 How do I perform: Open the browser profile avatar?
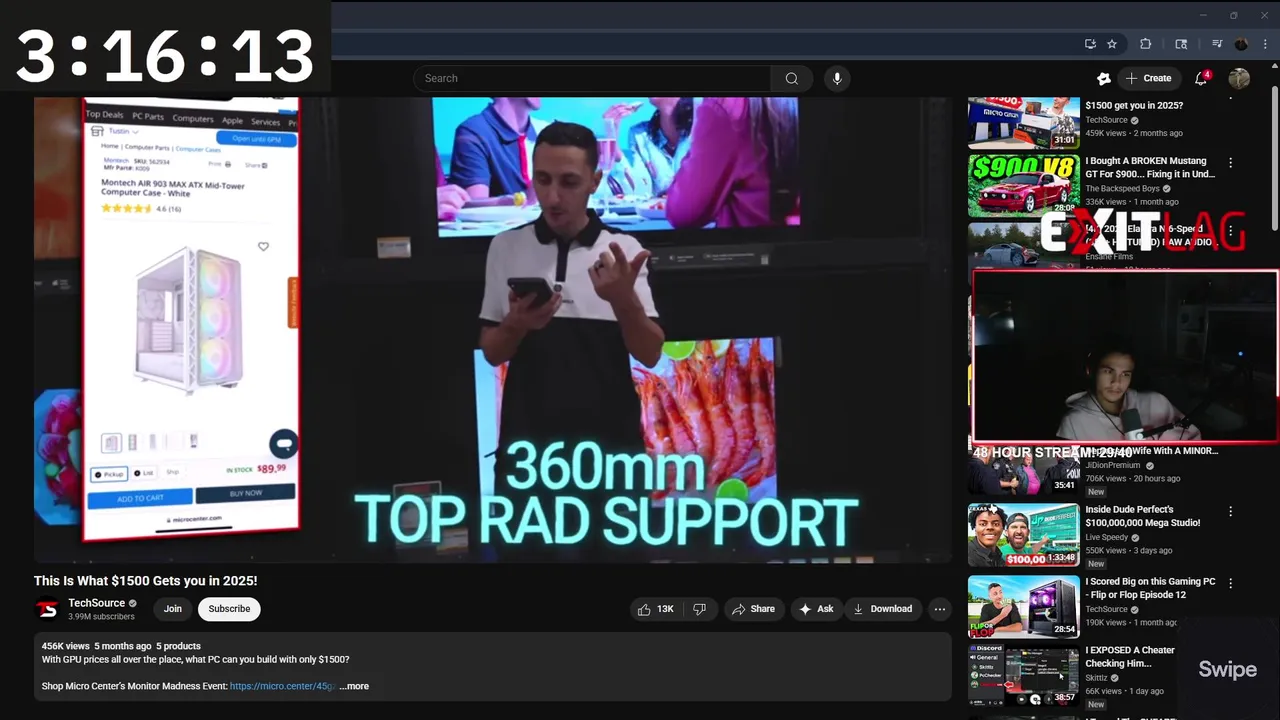(x=1241, y=44)
